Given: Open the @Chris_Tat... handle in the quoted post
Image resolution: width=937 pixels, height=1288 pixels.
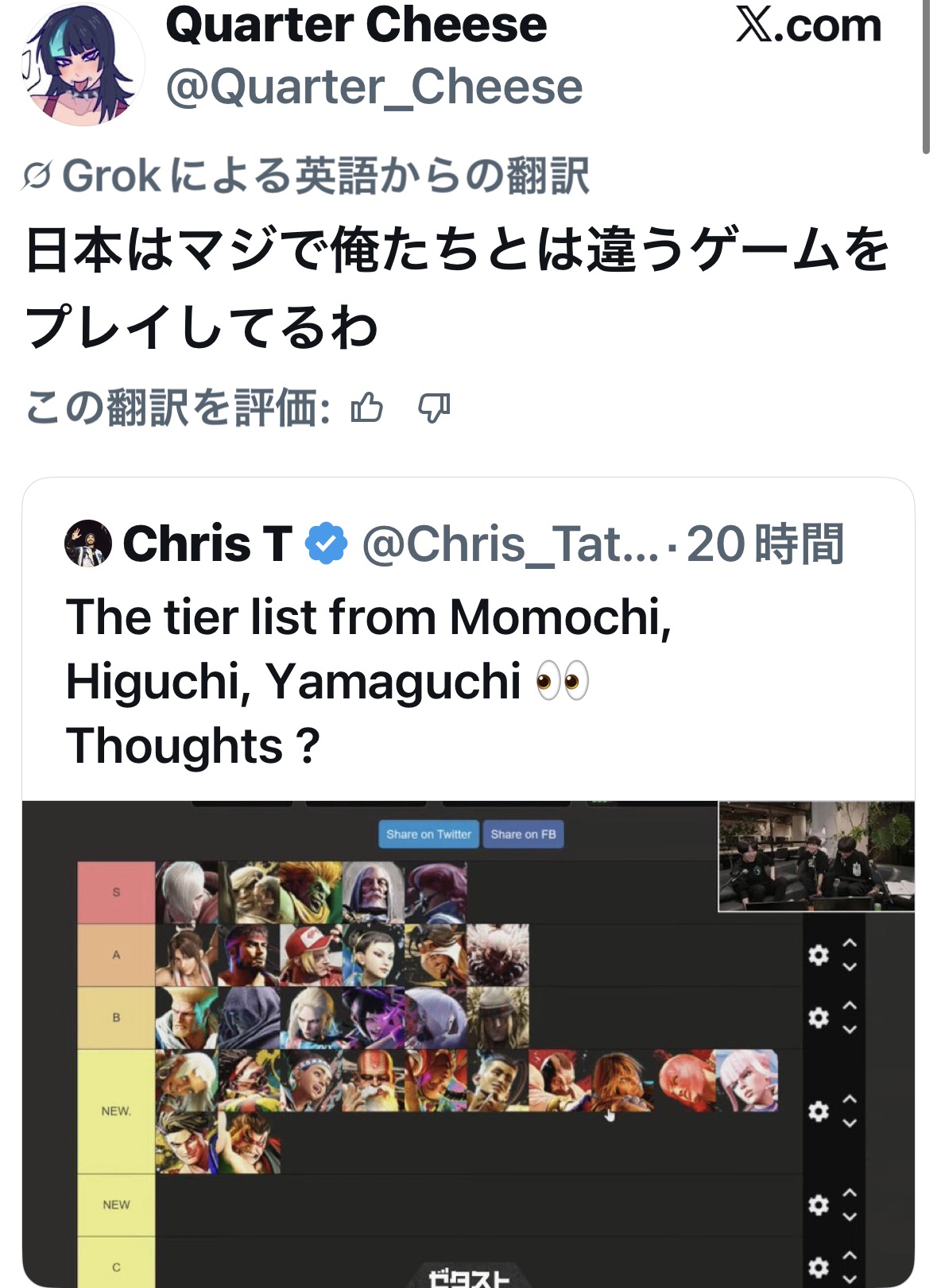Looking at the screenshot, I should (510, 544).
